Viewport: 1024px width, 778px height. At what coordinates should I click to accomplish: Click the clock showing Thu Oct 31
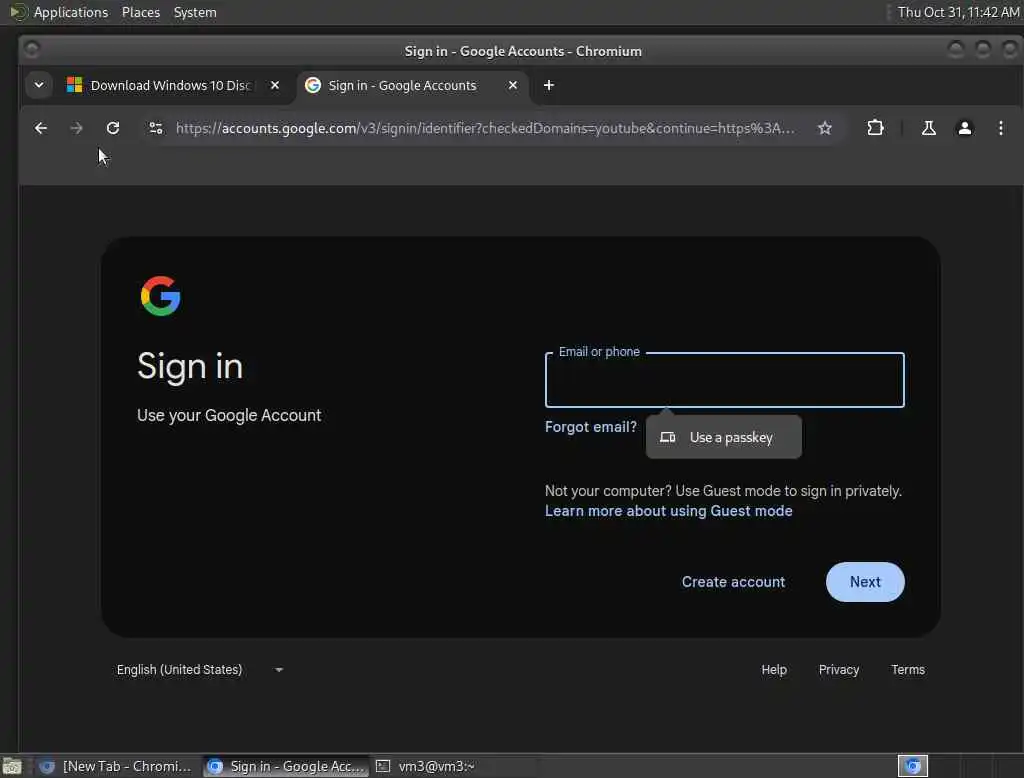[x=958, y=12]
